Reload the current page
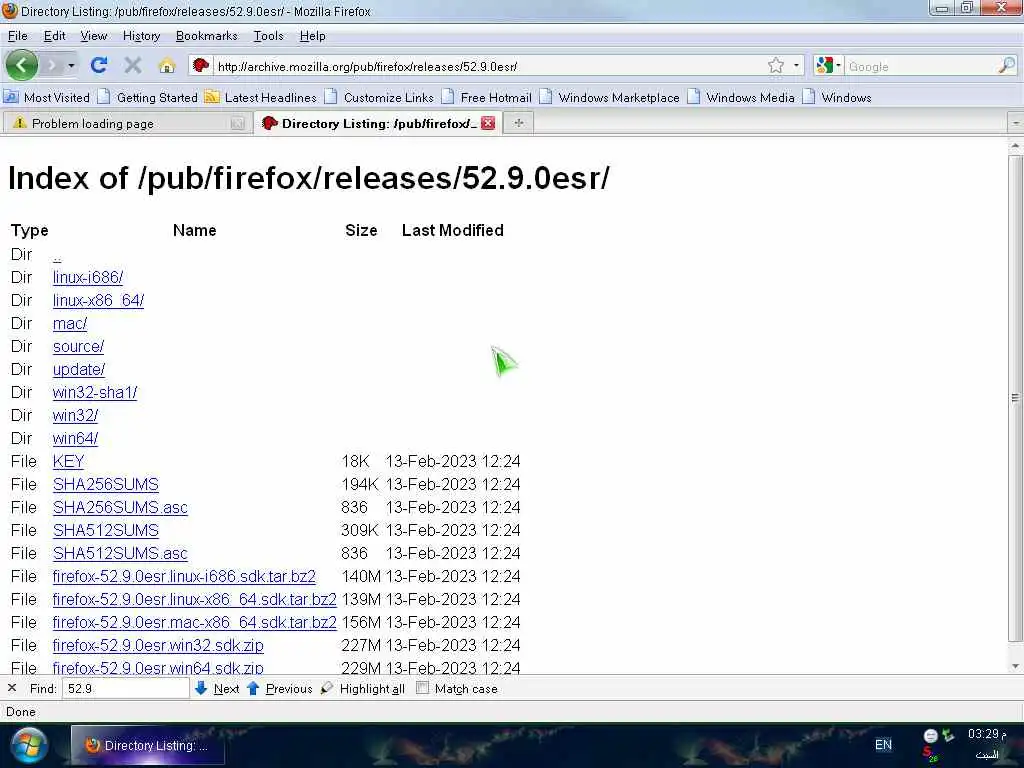 pyautogui.click(x=99, y=65)
